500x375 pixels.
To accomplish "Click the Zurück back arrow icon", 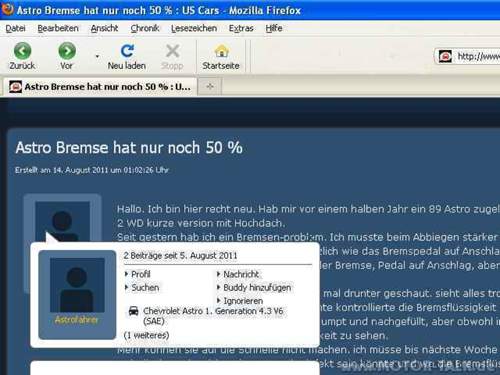I will [22, 51].
